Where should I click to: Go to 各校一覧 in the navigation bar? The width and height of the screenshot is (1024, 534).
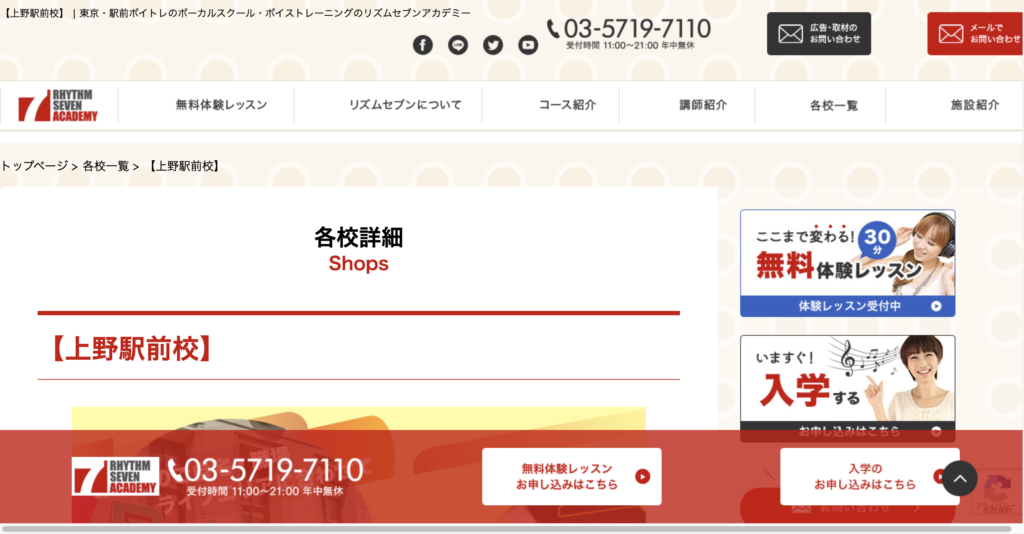coord(833,105)
